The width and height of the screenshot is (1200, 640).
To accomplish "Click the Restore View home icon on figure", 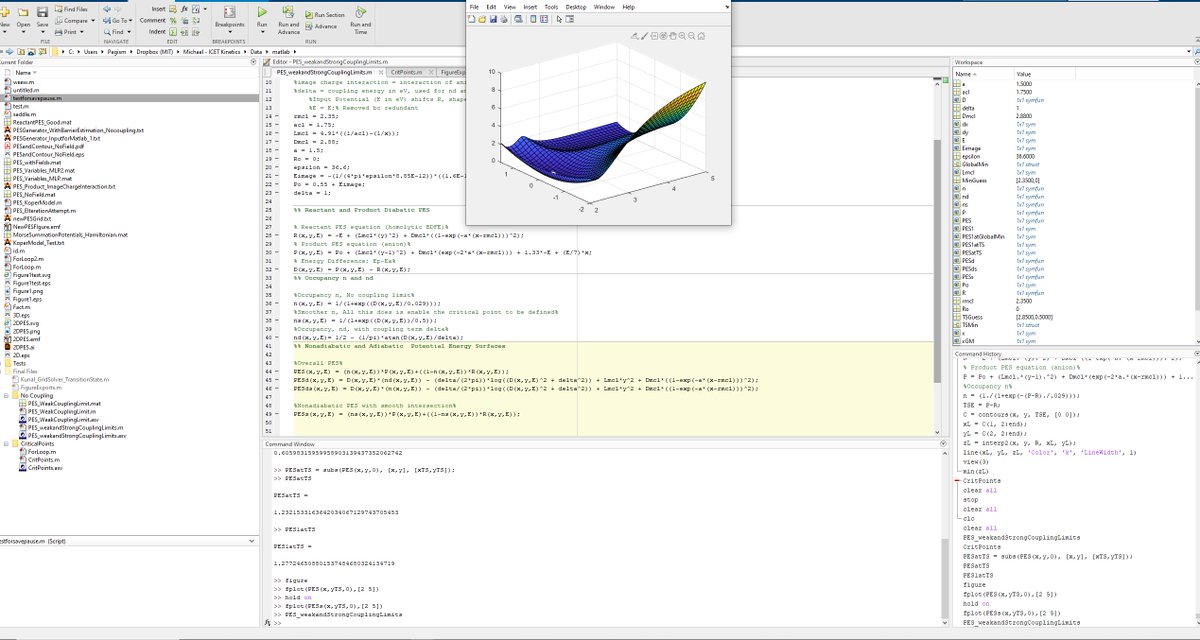I will click(x=701, y=36).
